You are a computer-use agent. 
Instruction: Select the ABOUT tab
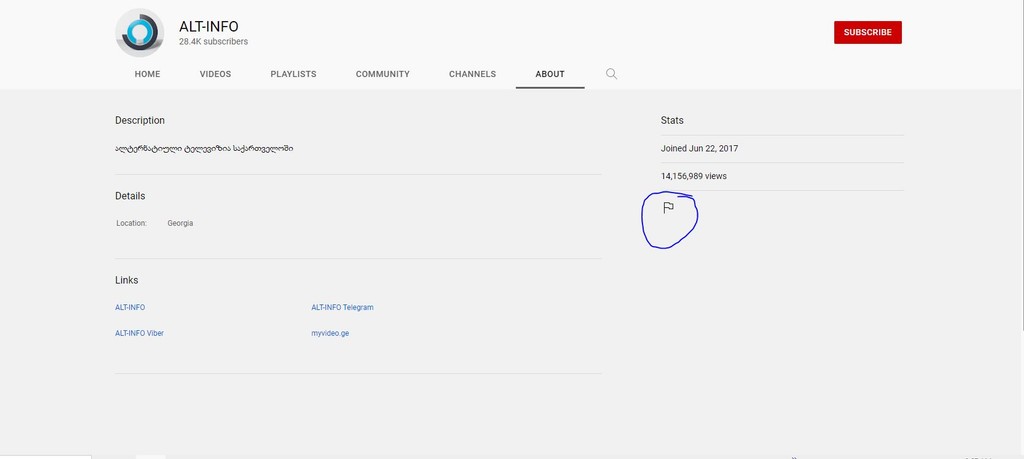click(x=550, y=74)
